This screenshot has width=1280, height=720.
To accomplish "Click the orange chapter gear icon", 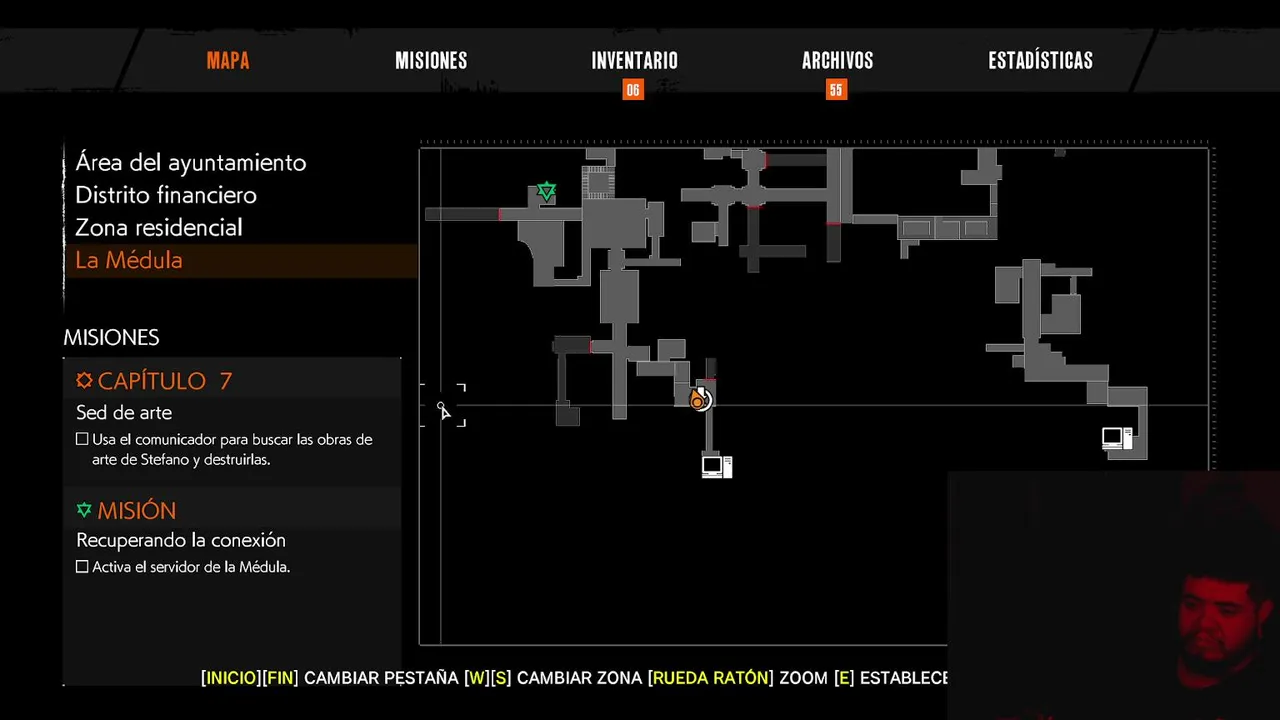I will 84,380.
